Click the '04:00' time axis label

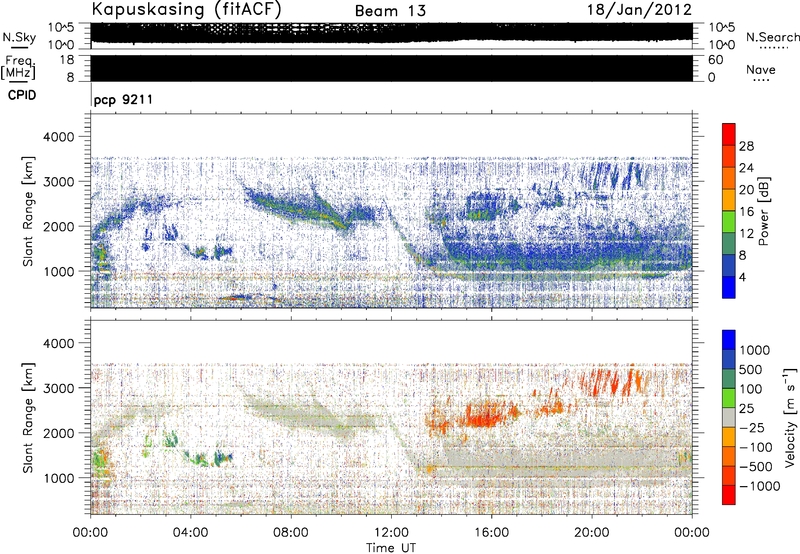[190, 533]
